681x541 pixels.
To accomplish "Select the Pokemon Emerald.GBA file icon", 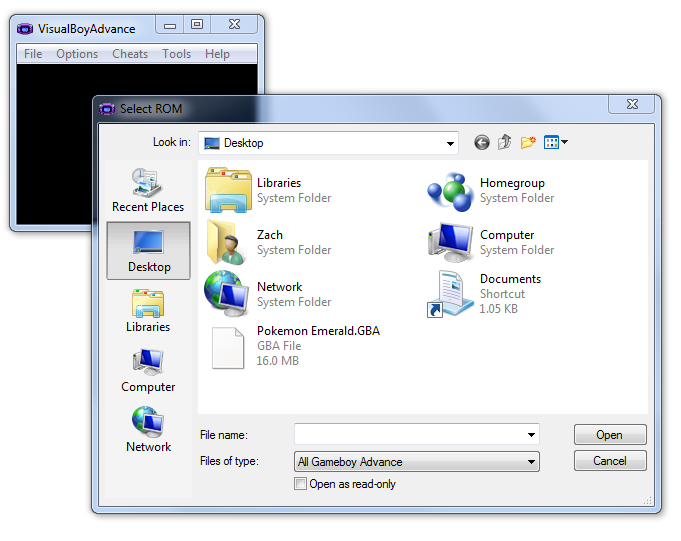I will [x=228, y=348].
